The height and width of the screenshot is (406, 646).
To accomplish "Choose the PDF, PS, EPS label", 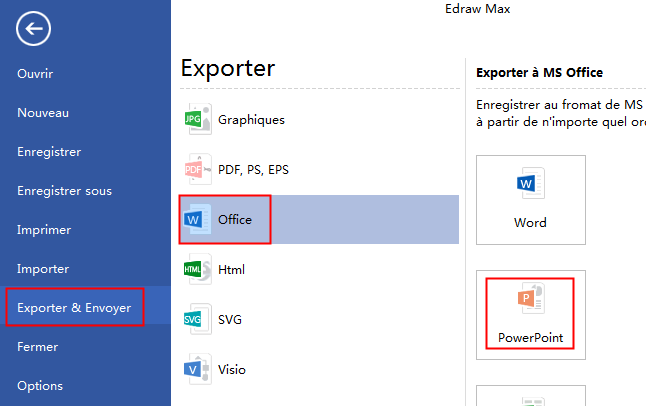I will click(x=253, y=170).
